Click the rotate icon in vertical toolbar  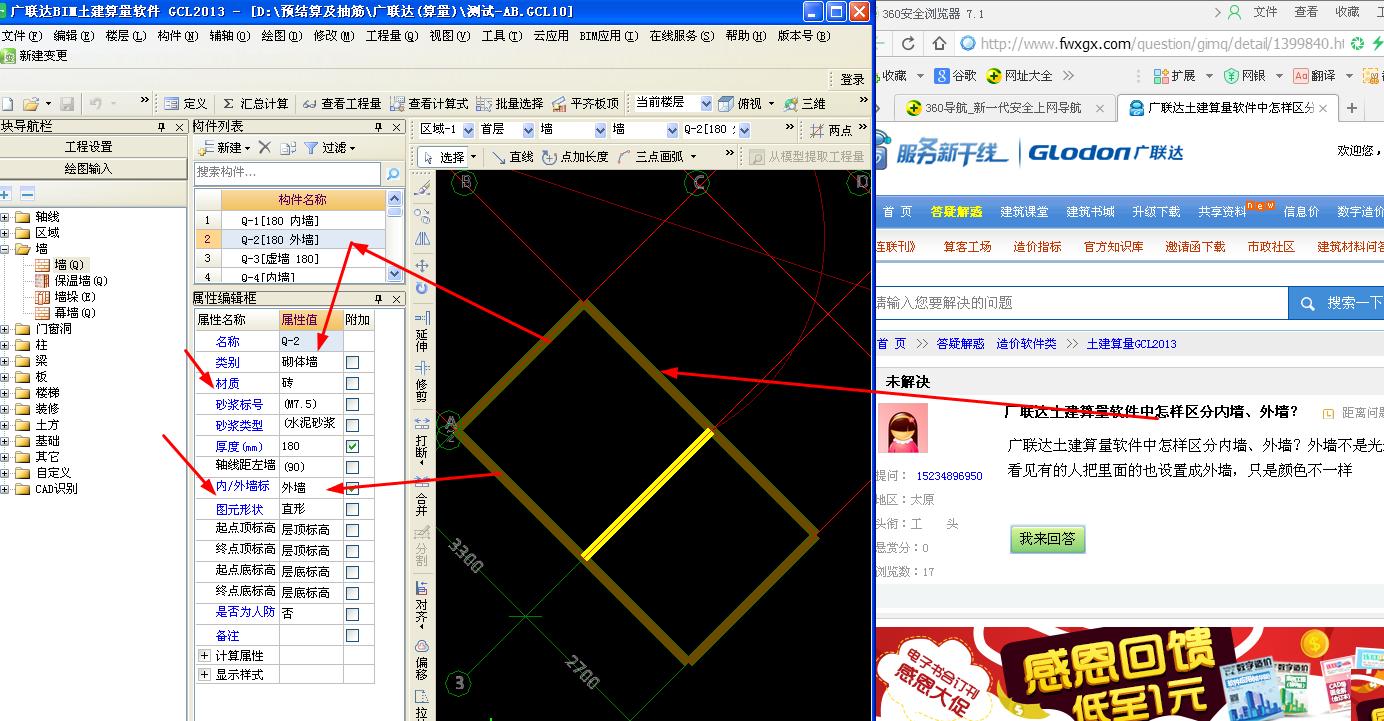[x=422, y=288]
